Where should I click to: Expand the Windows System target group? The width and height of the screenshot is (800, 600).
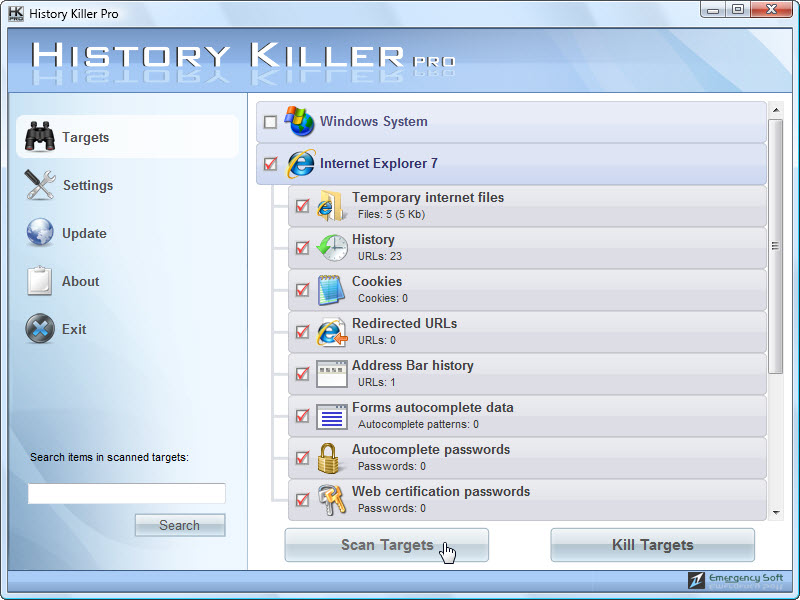373,122
